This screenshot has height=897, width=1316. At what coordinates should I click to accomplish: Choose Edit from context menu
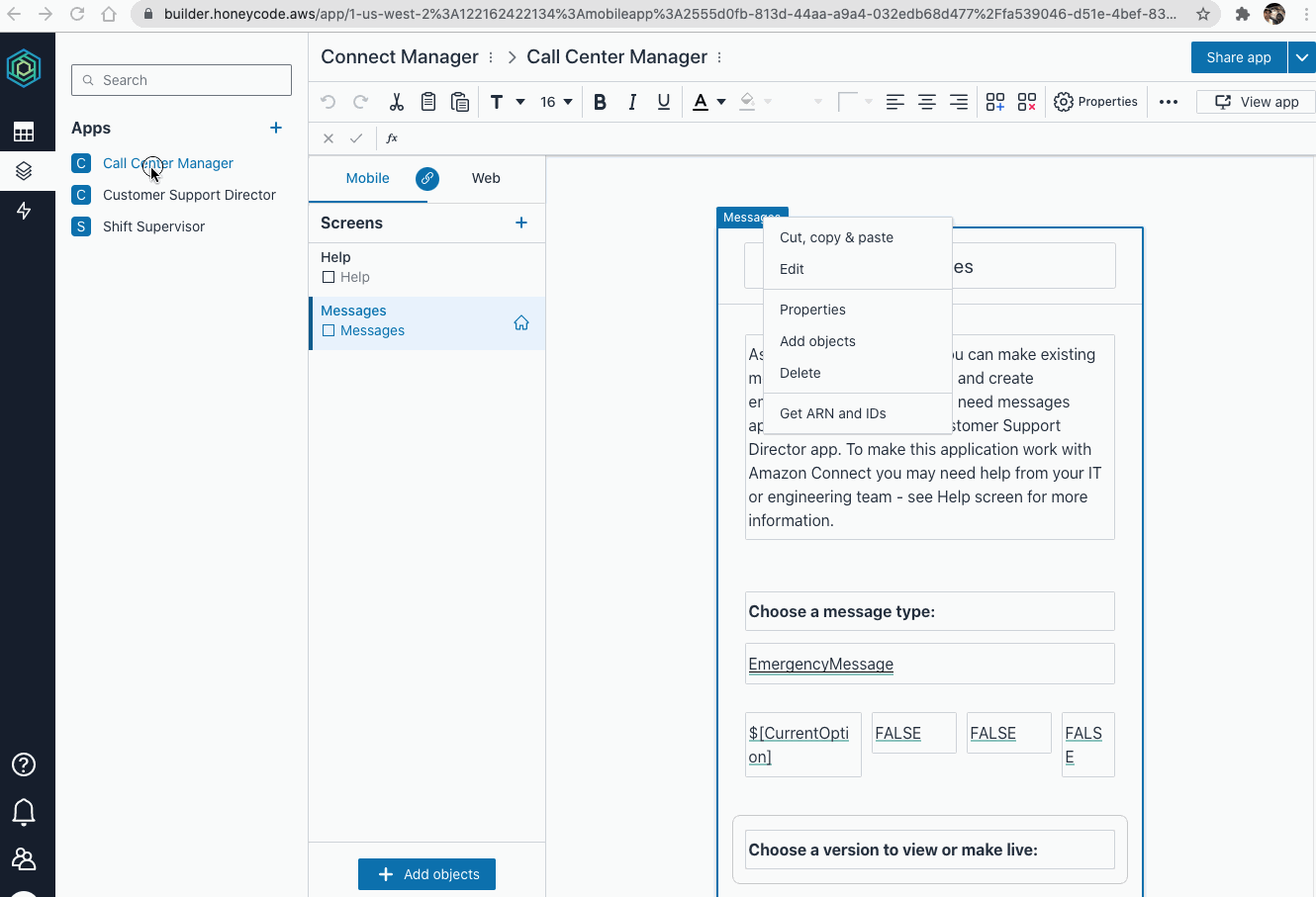tap(858, 269)
